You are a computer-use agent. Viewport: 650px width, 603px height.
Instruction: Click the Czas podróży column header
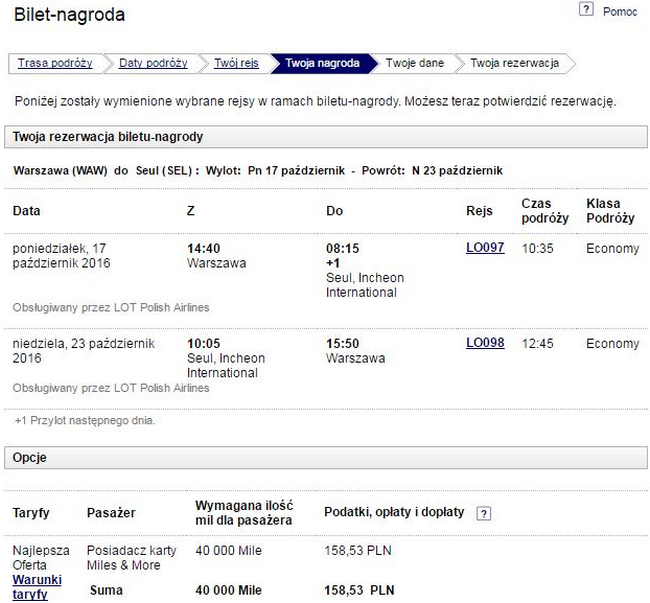(x=545, y=211)
